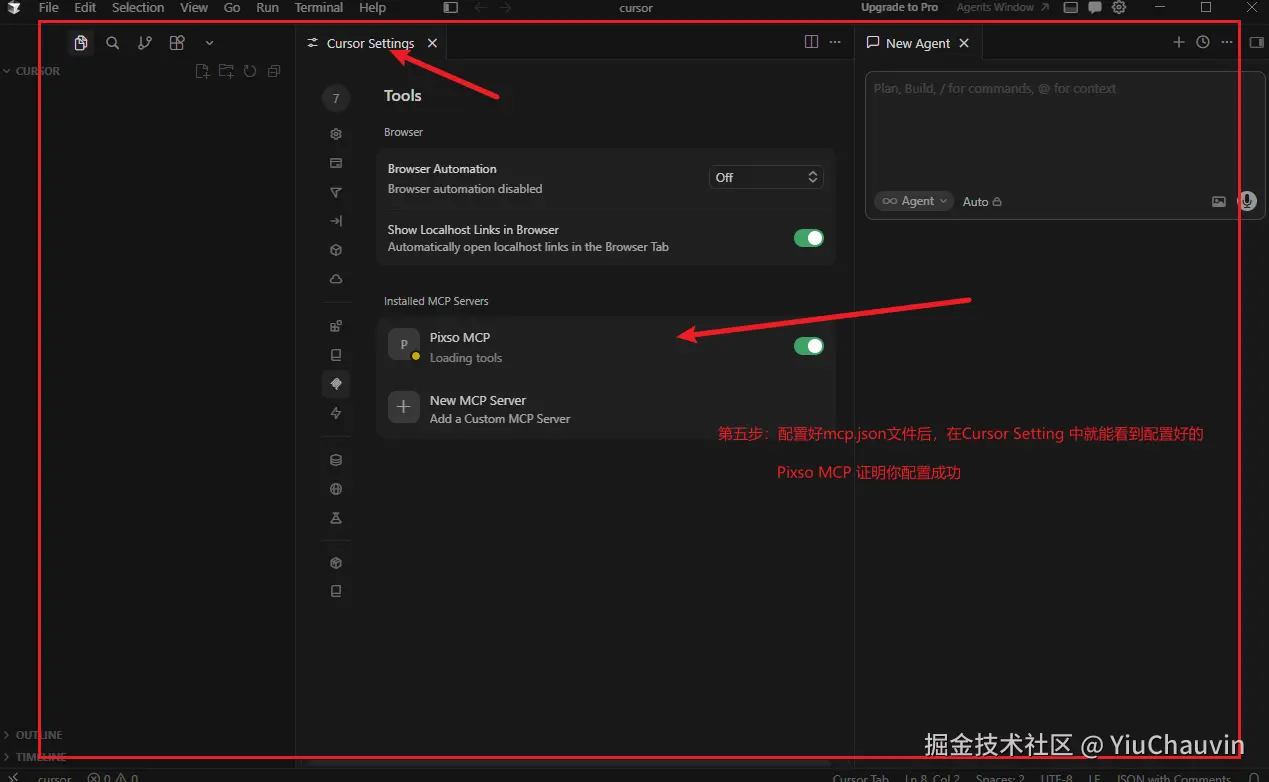Create a new file in CURSOR explorer

[x=202, y=71]
